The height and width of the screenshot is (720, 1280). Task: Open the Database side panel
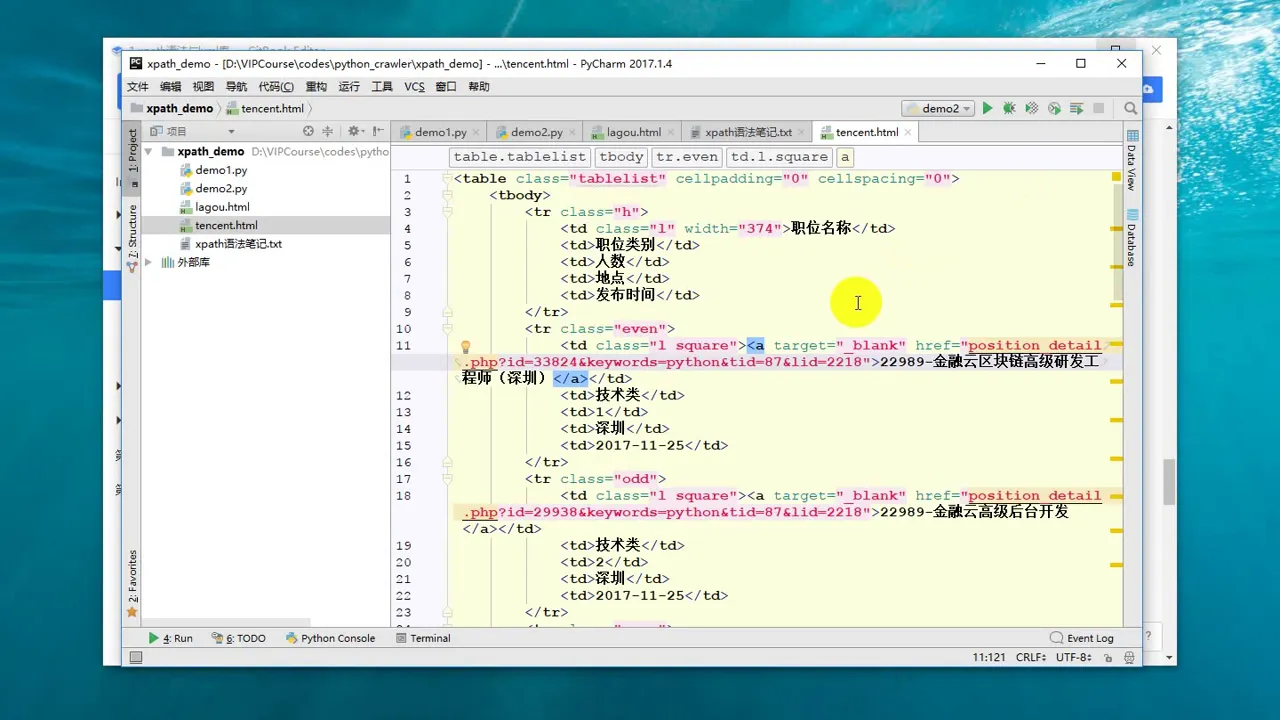pos(1132,238)
